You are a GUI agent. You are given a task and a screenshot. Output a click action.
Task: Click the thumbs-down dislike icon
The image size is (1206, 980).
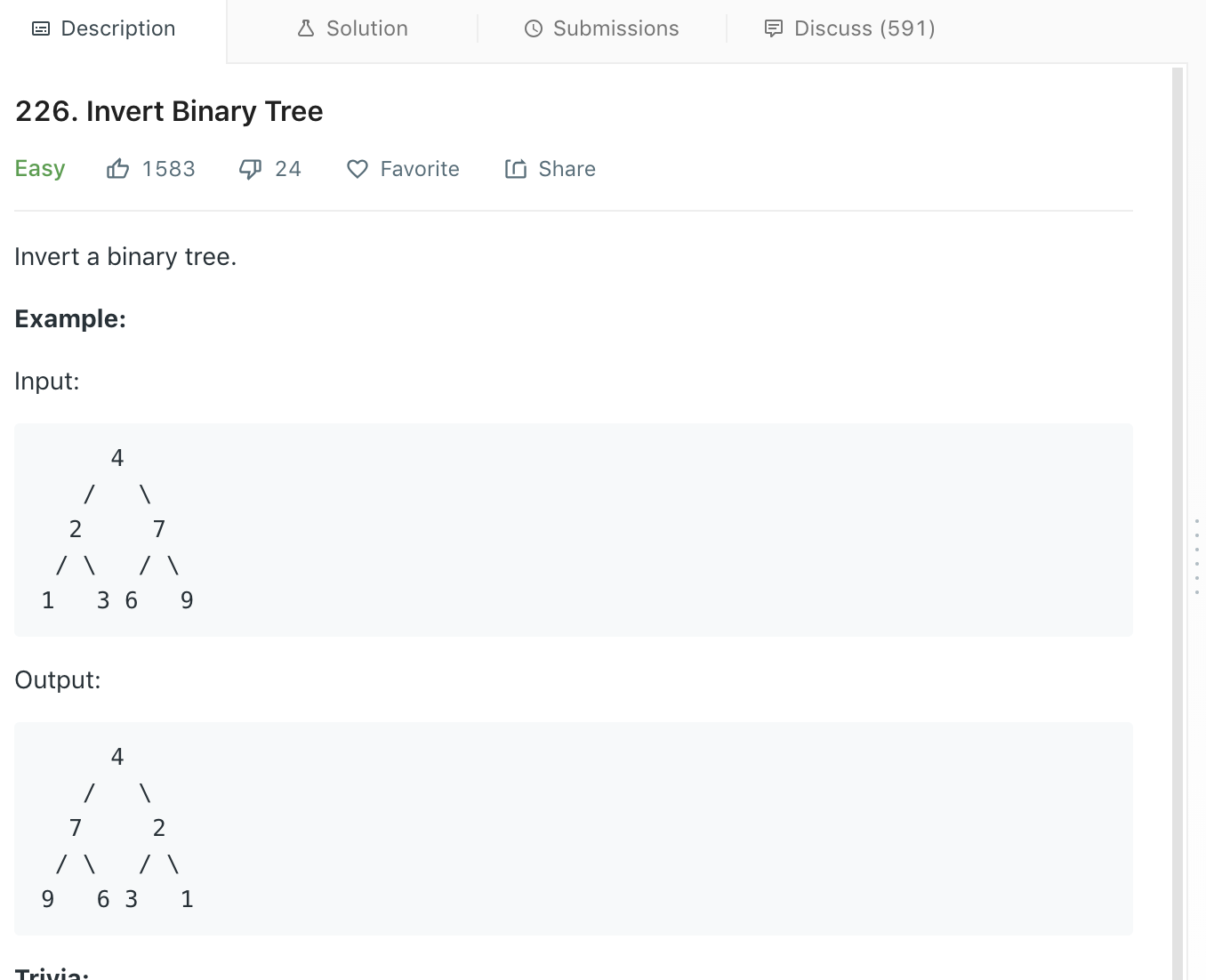coord(251,168)
